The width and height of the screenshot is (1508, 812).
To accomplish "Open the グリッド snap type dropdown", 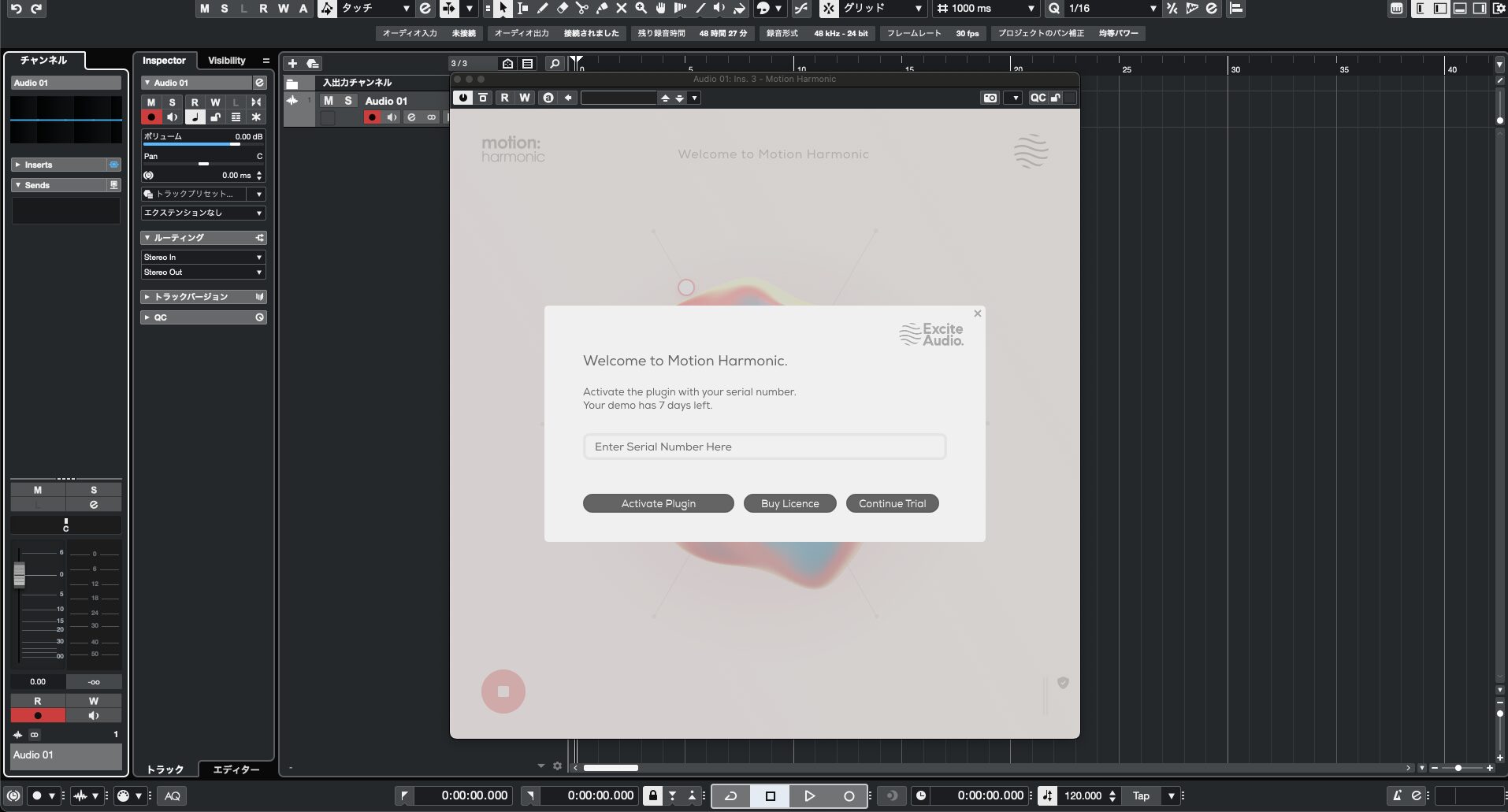I will (x=883, y=9).
